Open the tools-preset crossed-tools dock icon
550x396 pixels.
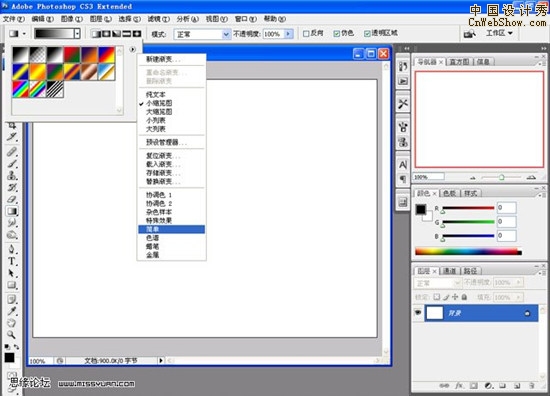(x=403, y=103)
